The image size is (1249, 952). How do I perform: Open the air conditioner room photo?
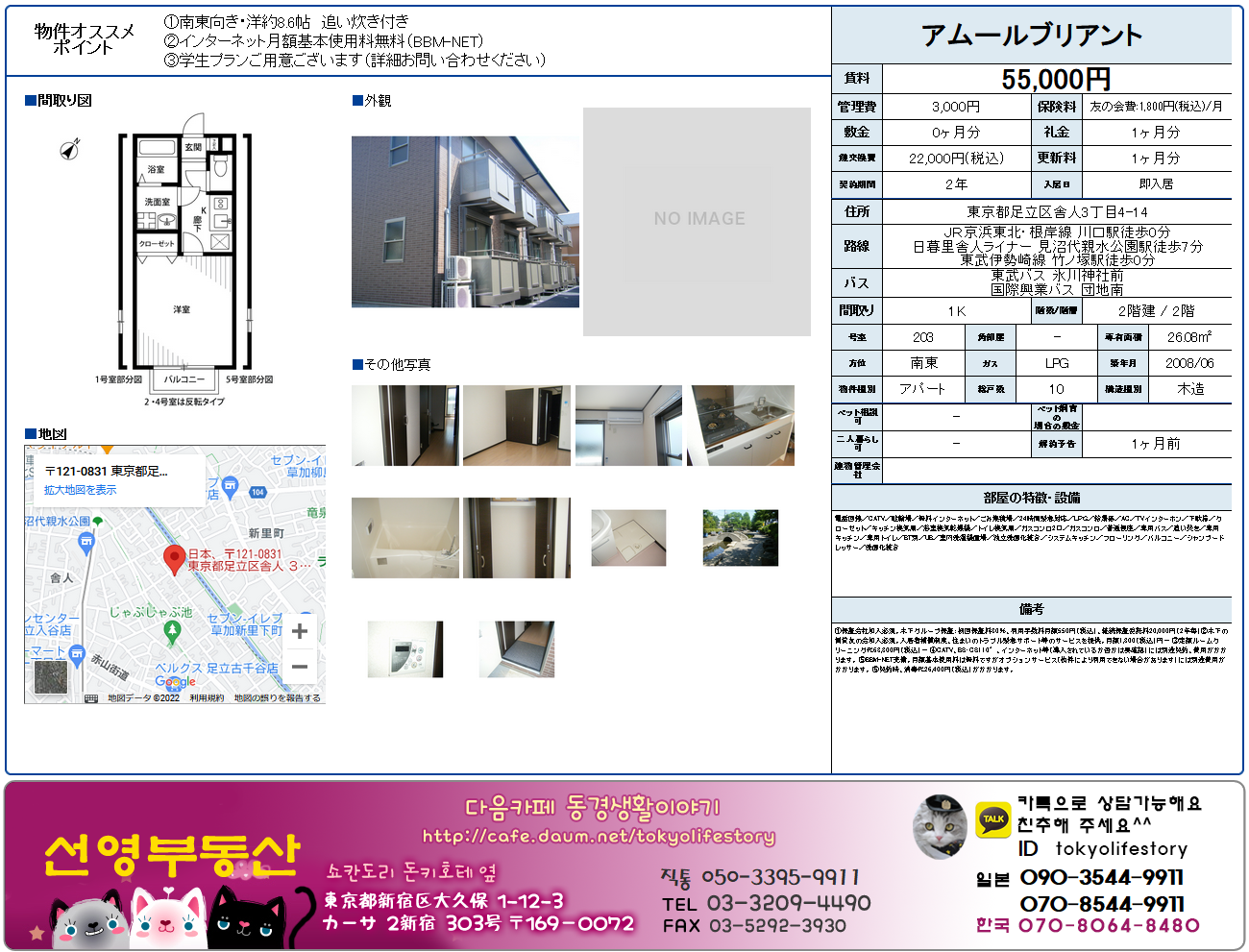[628, 426]
